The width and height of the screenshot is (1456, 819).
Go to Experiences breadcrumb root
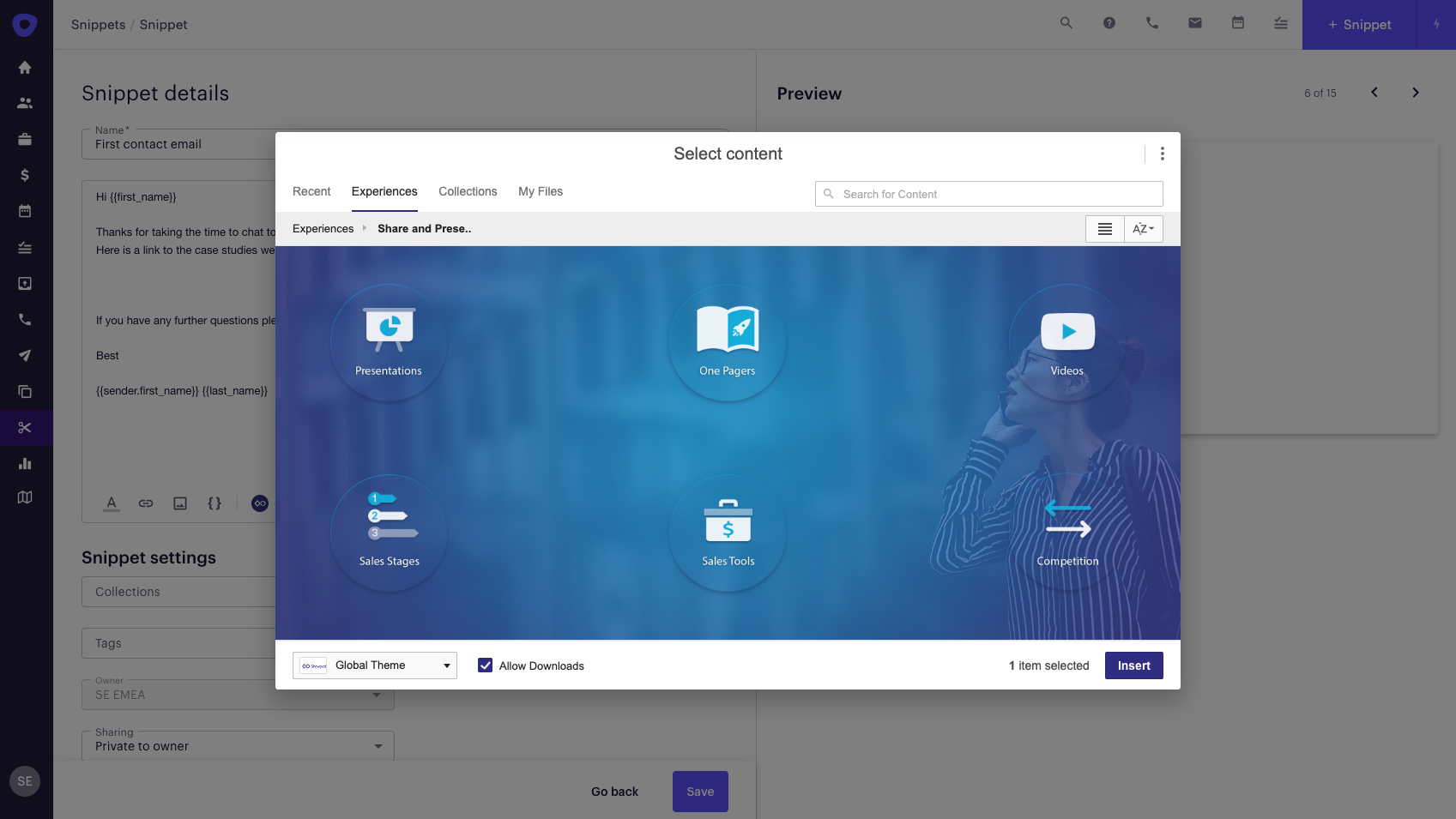click(x=323, y=229)
